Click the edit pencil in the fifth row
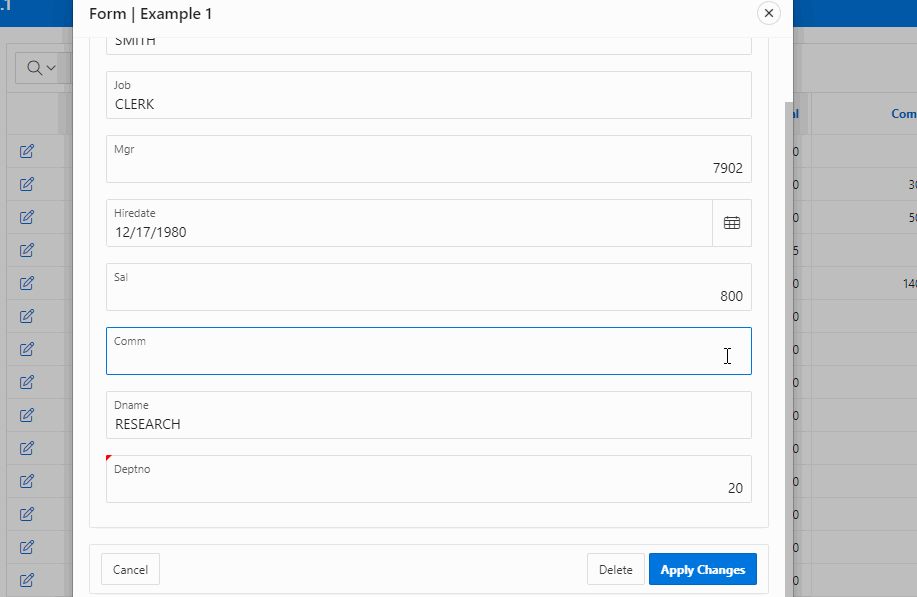This screenshot has width=917, height=597. [27, 283]
